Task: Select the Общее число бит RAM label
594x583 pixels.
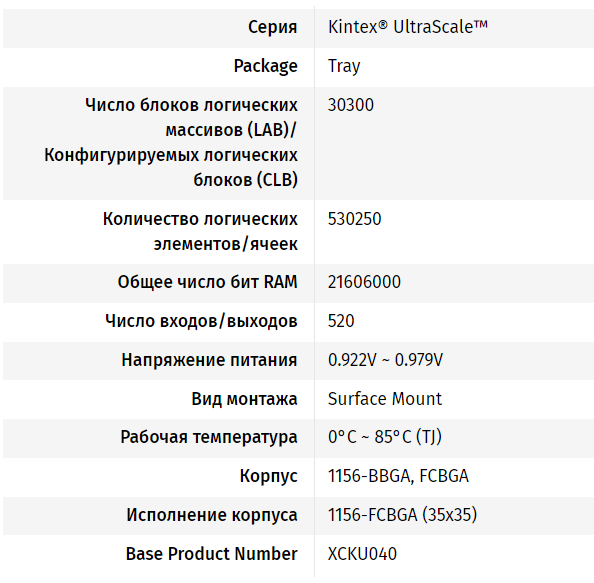Action: point(208,282)
